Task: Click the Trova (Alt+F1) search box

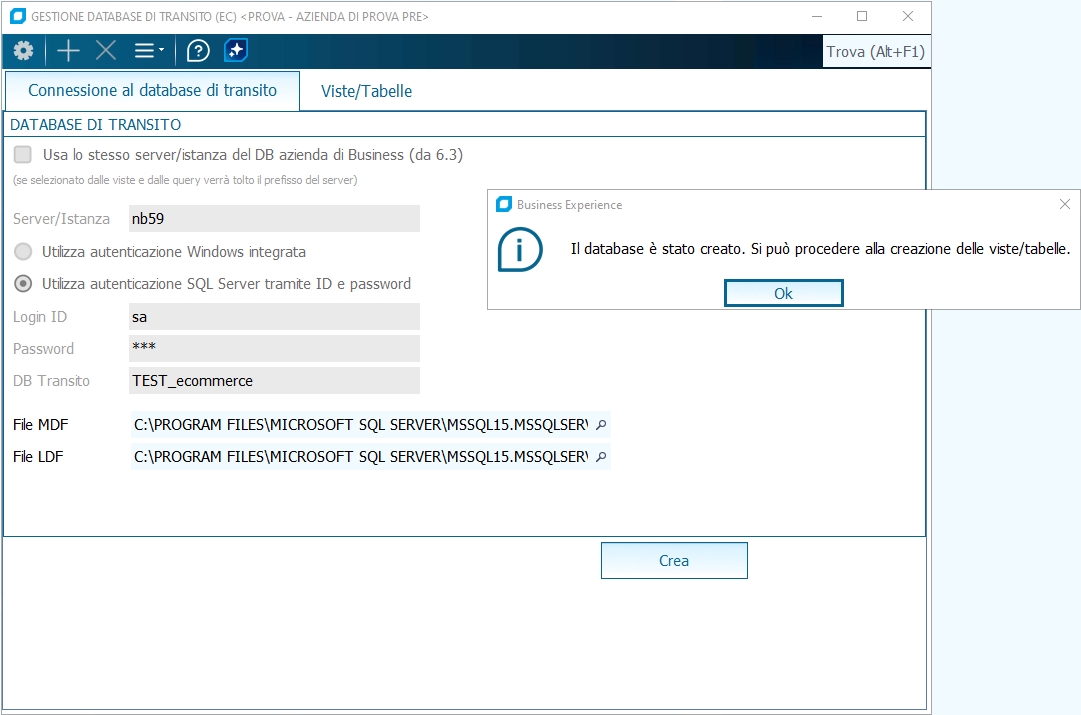Action: 876,52
